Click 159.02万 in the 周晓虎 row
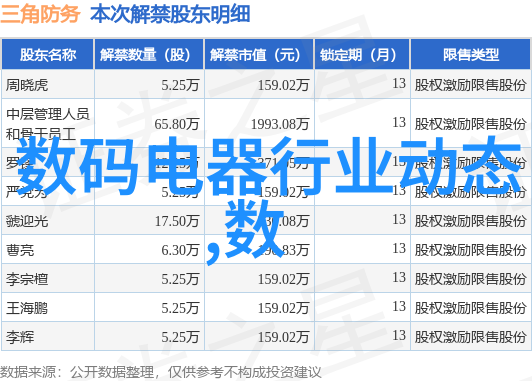This screenshot has width=532, height=381. tap(283, 85)
